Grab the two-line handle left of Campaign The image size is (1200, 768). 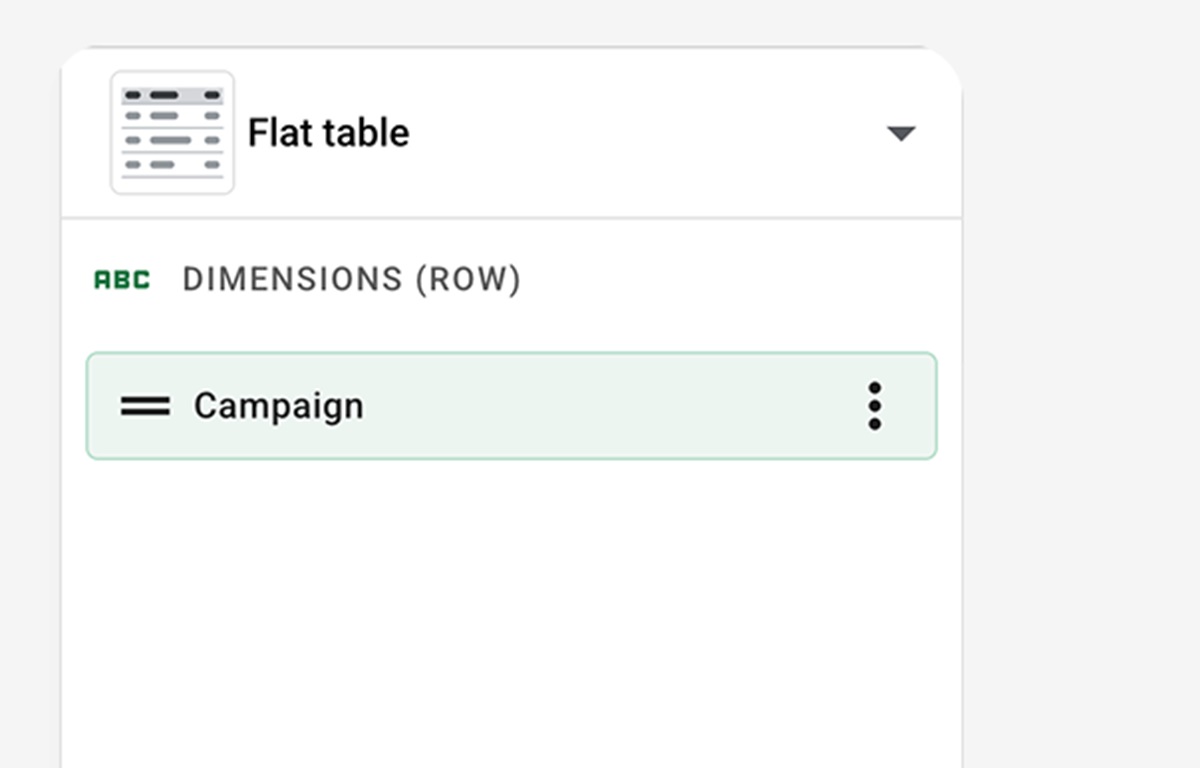[145, 406]
